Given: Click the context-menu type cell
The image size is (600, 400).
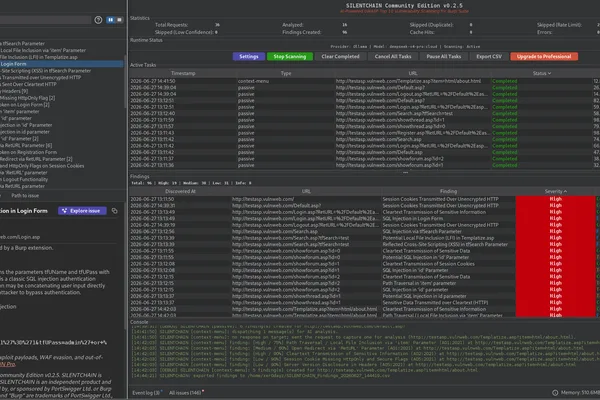Looking at the screenshot, I should tap(253, 81).
